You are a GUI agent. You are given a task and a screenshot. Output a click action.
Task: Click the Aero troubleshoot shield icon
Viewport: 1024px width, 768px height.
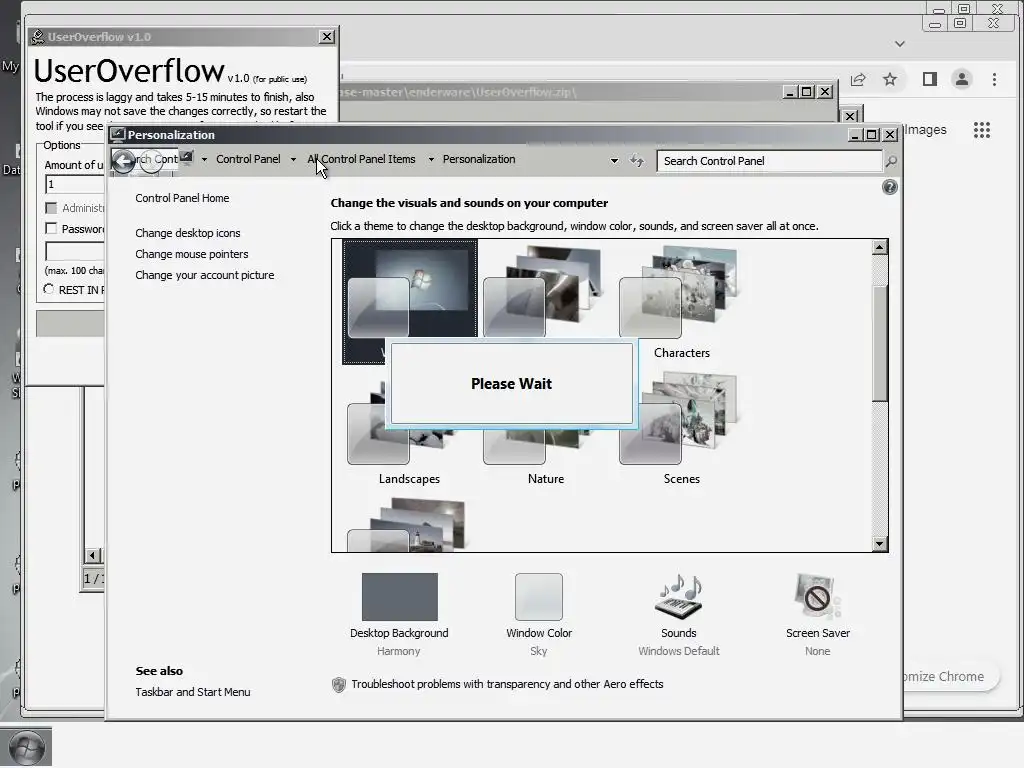pyautogui.click(x=338, y=684)
